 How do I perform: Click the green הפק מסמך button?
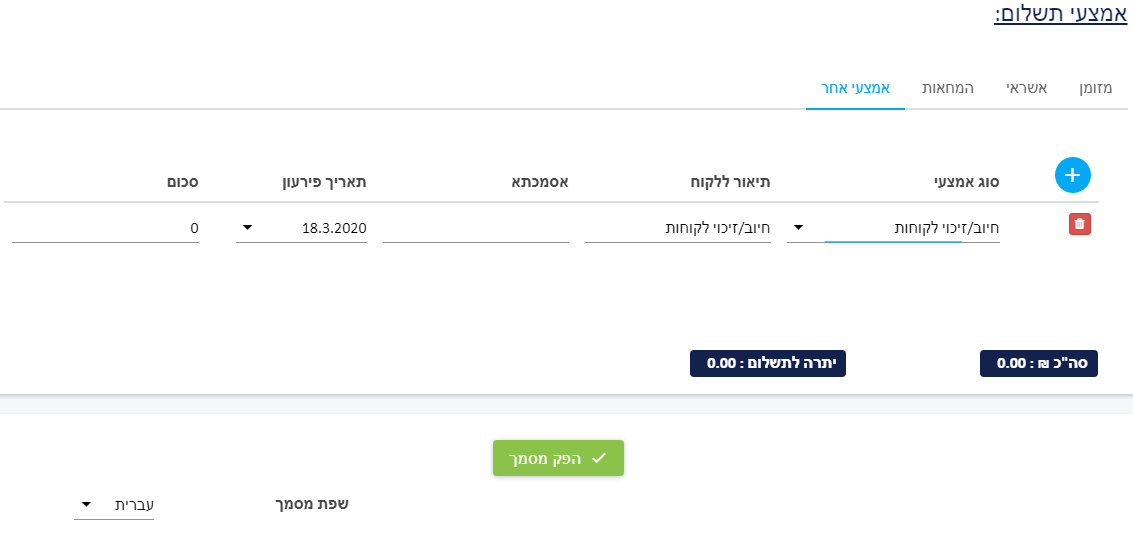coord(558,458)
